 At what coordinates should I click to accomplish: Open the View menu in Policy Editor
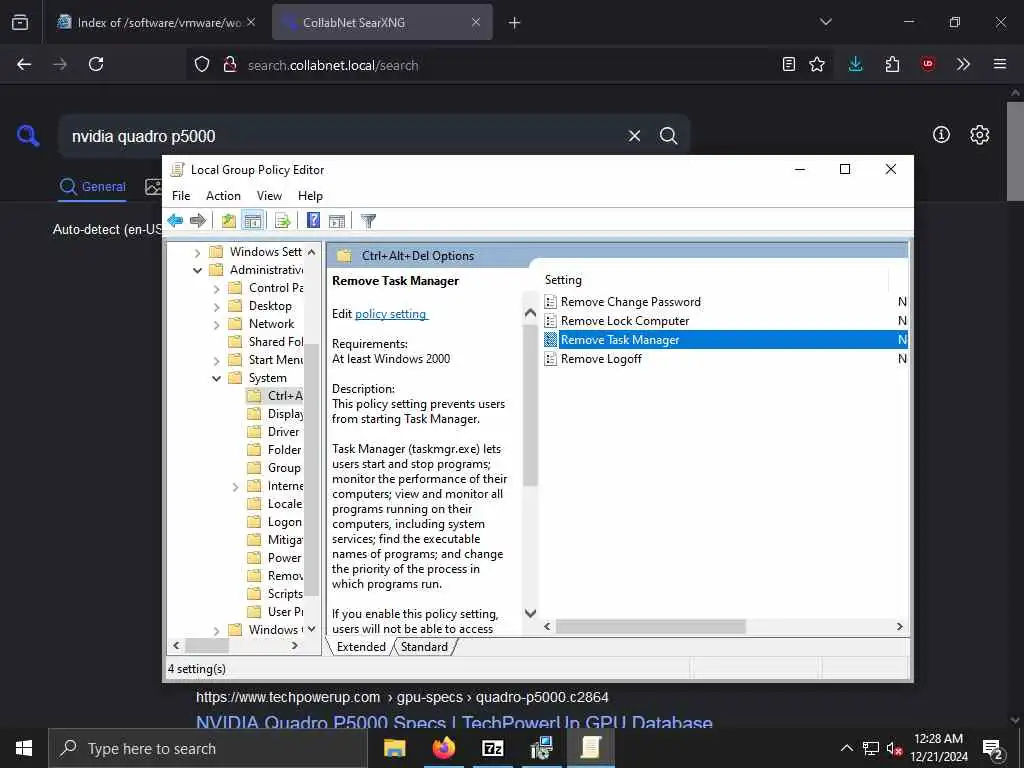[269, 196]
